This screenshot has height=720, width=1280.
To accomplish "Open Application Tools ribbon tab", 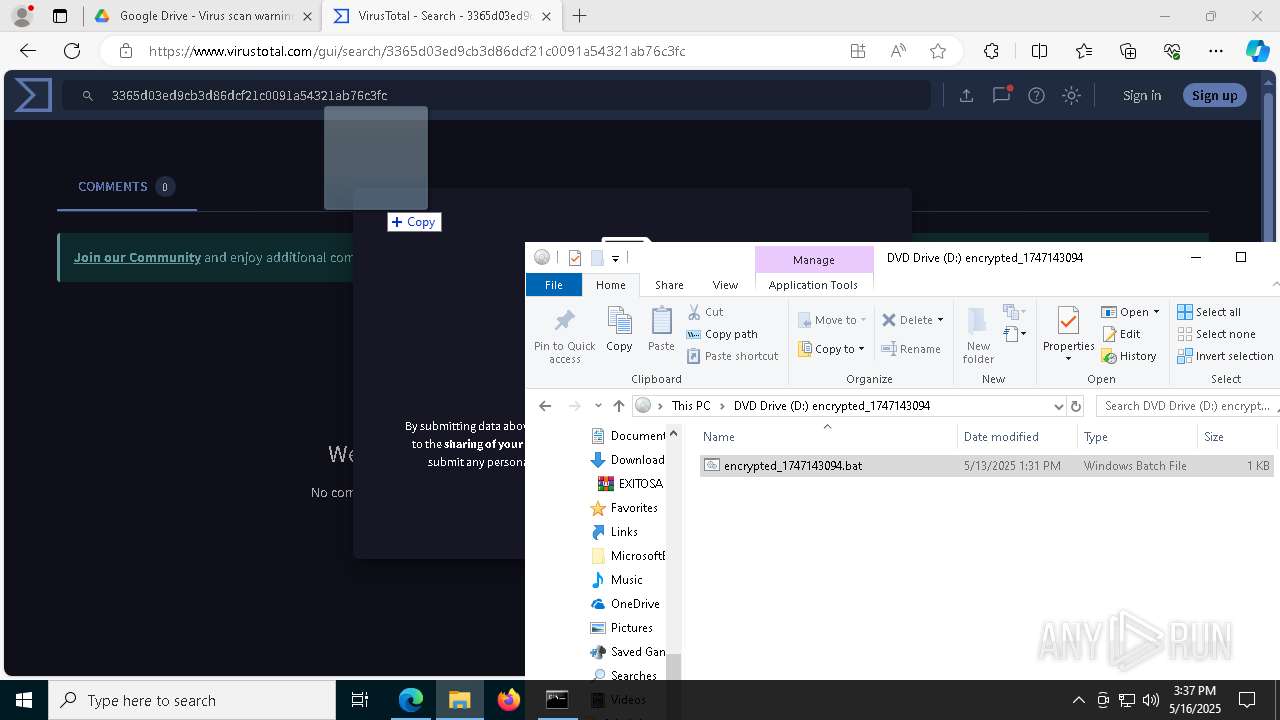I will point(813,285).
